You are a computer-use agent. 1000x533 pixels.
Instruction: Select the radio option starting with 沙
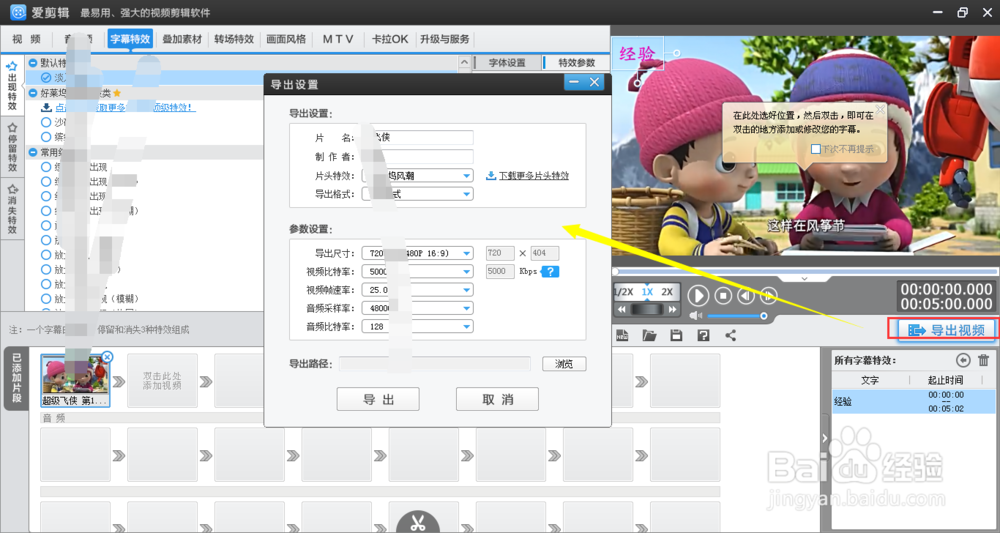pos(46,122)
